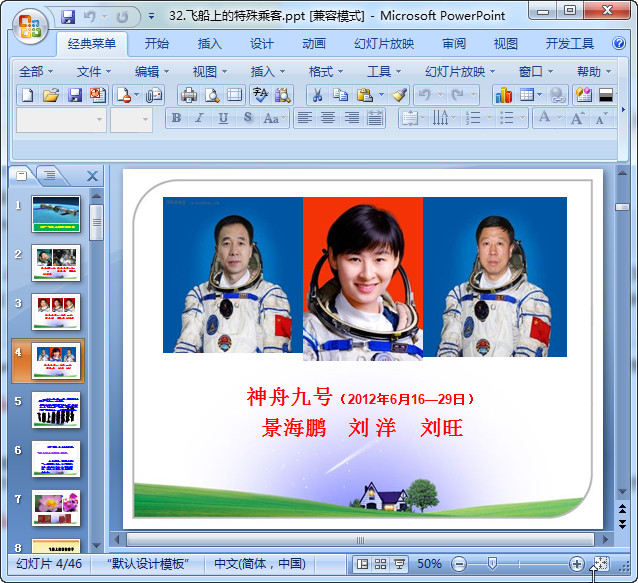Switch to 开始 ribbon tab
Image resolution: width=638 pixels, height=583 pixels.
tap(157, 43)
